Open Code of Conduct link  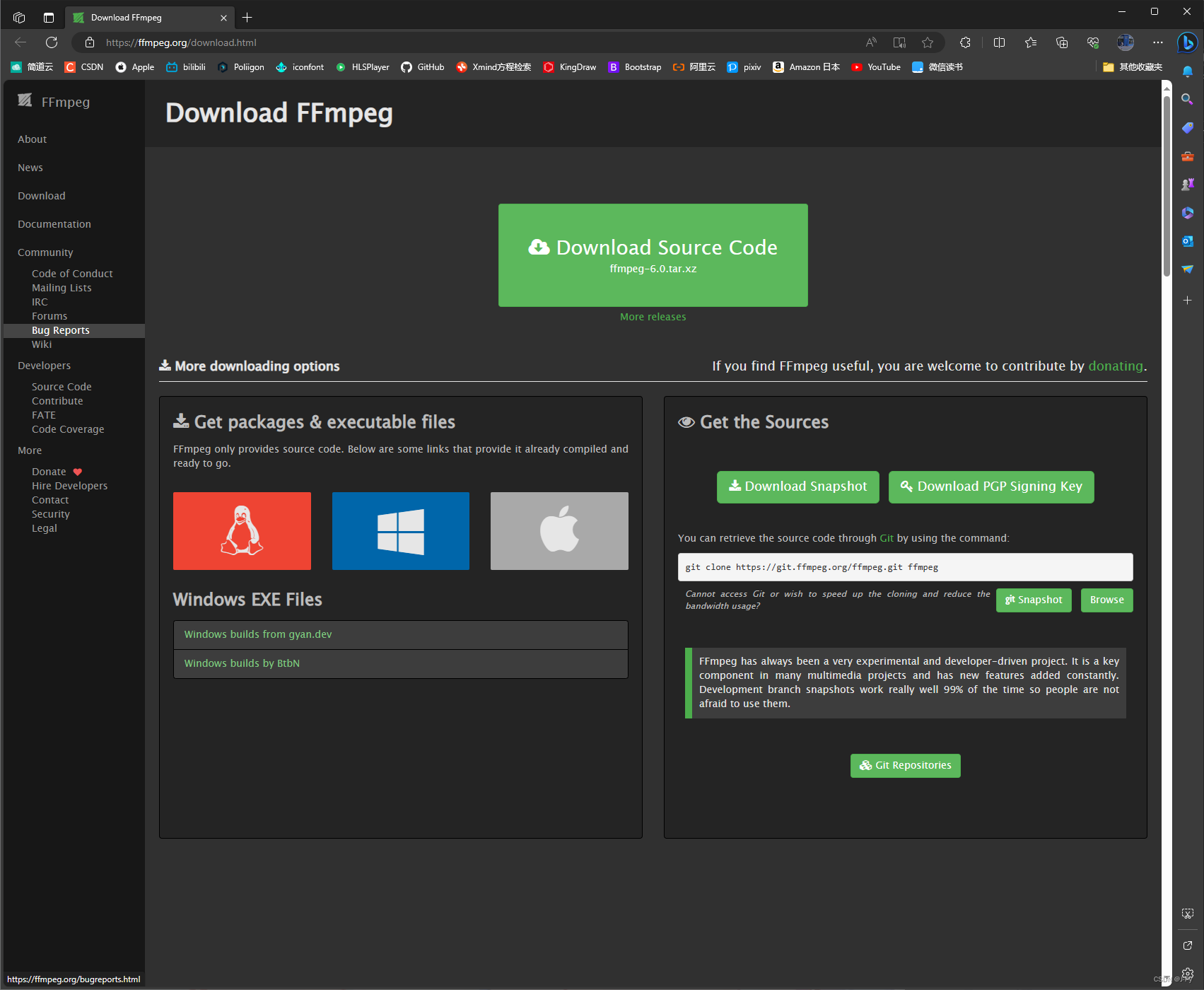72,274
